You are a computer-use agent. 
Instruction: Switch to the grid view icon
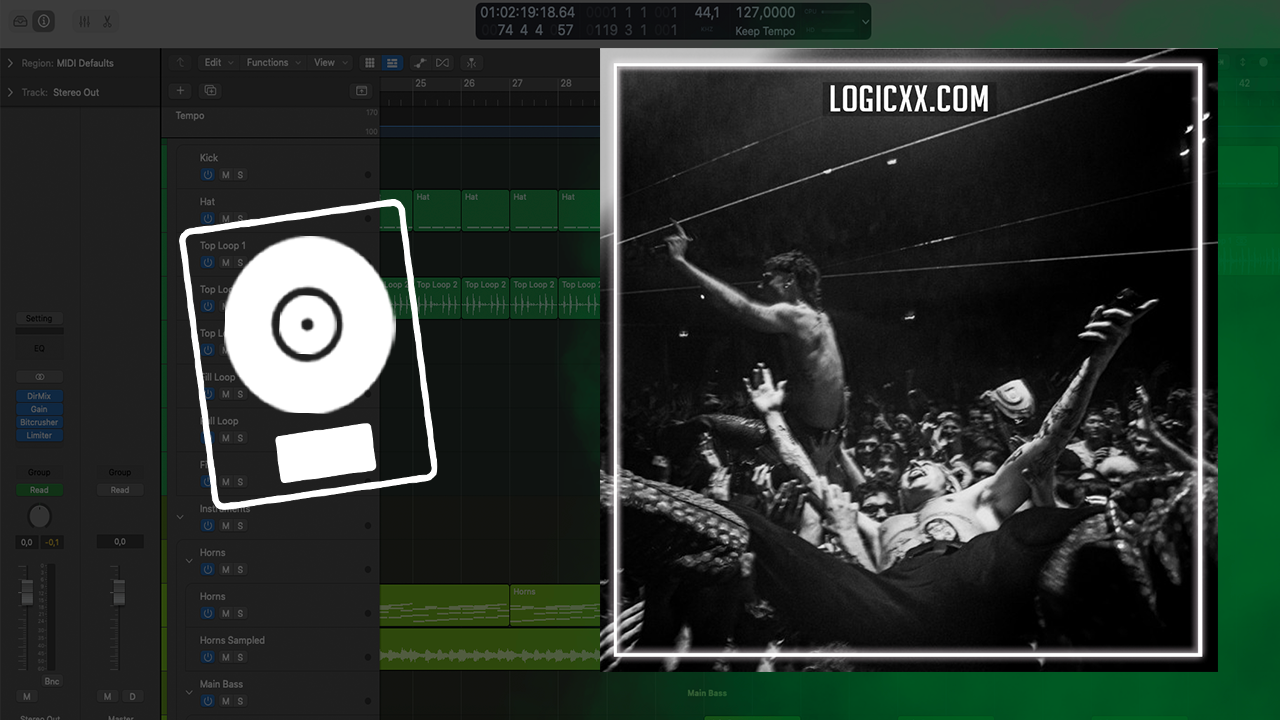pos(369,63)
